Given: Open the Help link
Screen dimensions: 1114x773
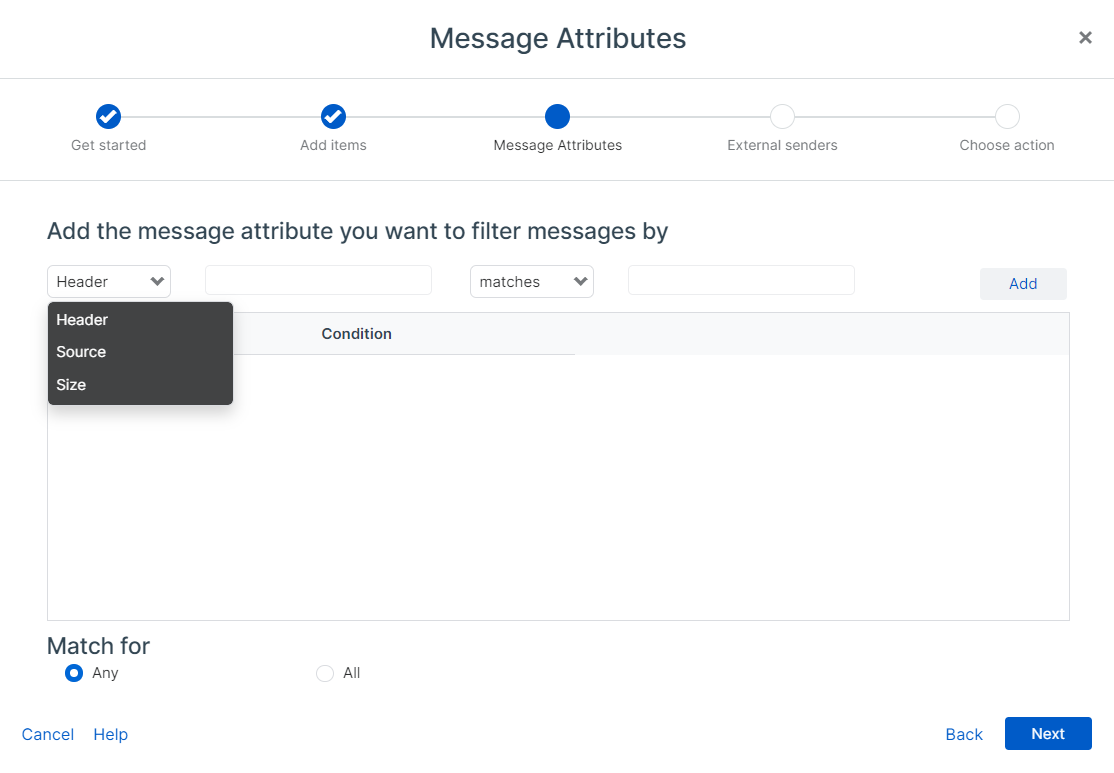Looking at the screenshot, I should [x=110, y=734].
